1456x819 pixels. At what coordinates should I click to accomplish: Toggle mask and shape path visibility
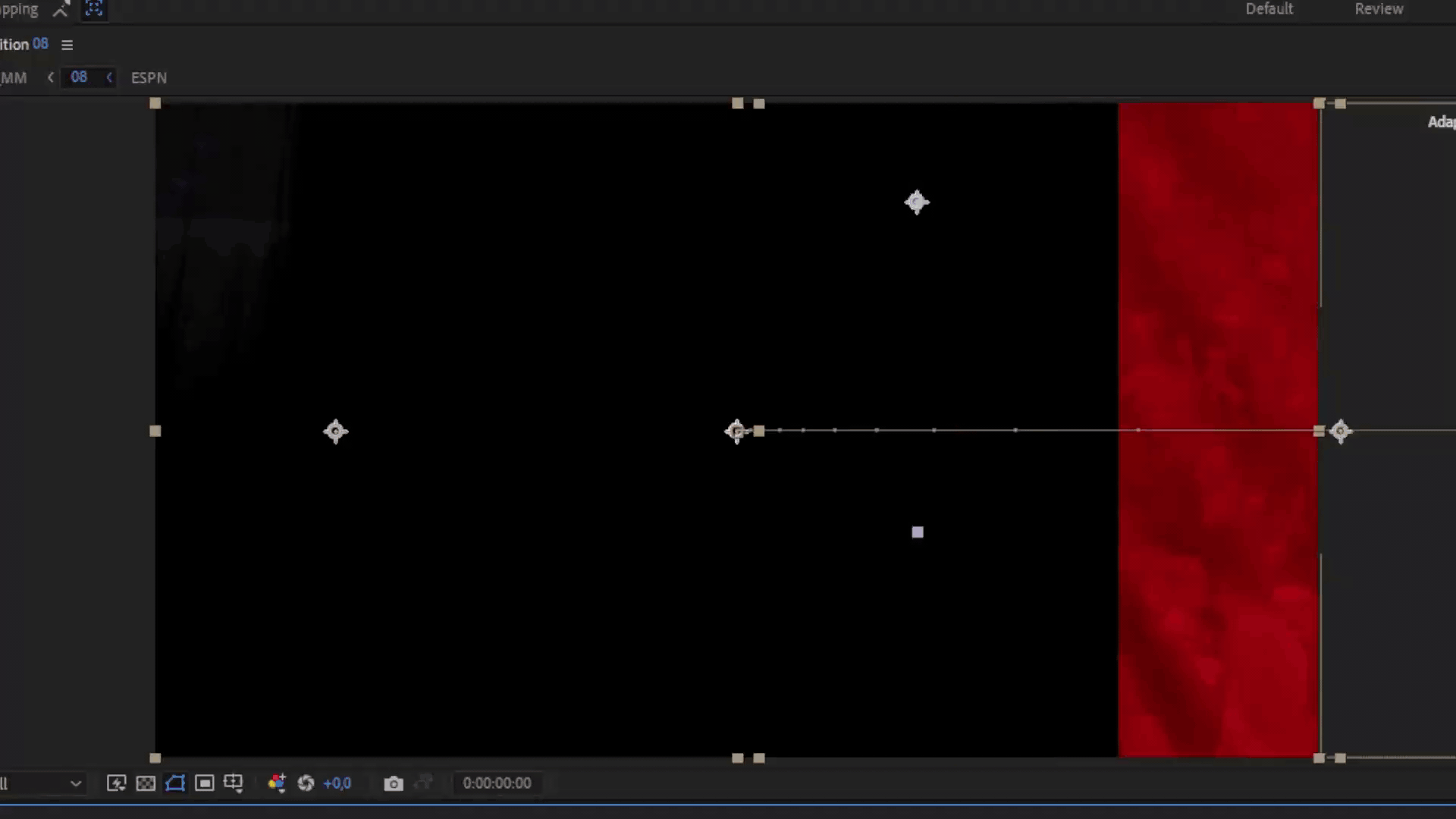click(175, 783)
